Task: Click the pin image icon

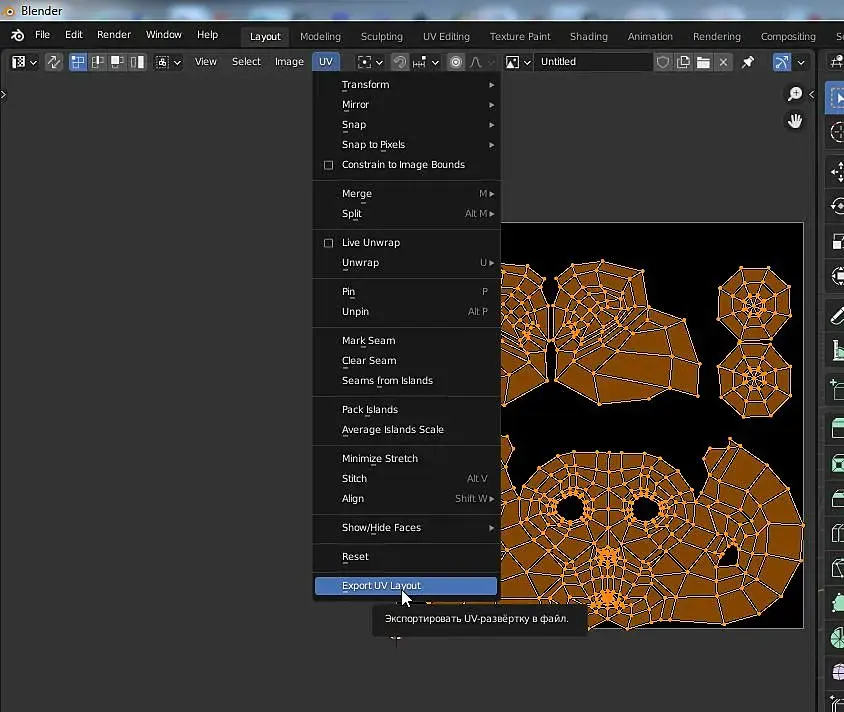Action: [x=747, y=62]
